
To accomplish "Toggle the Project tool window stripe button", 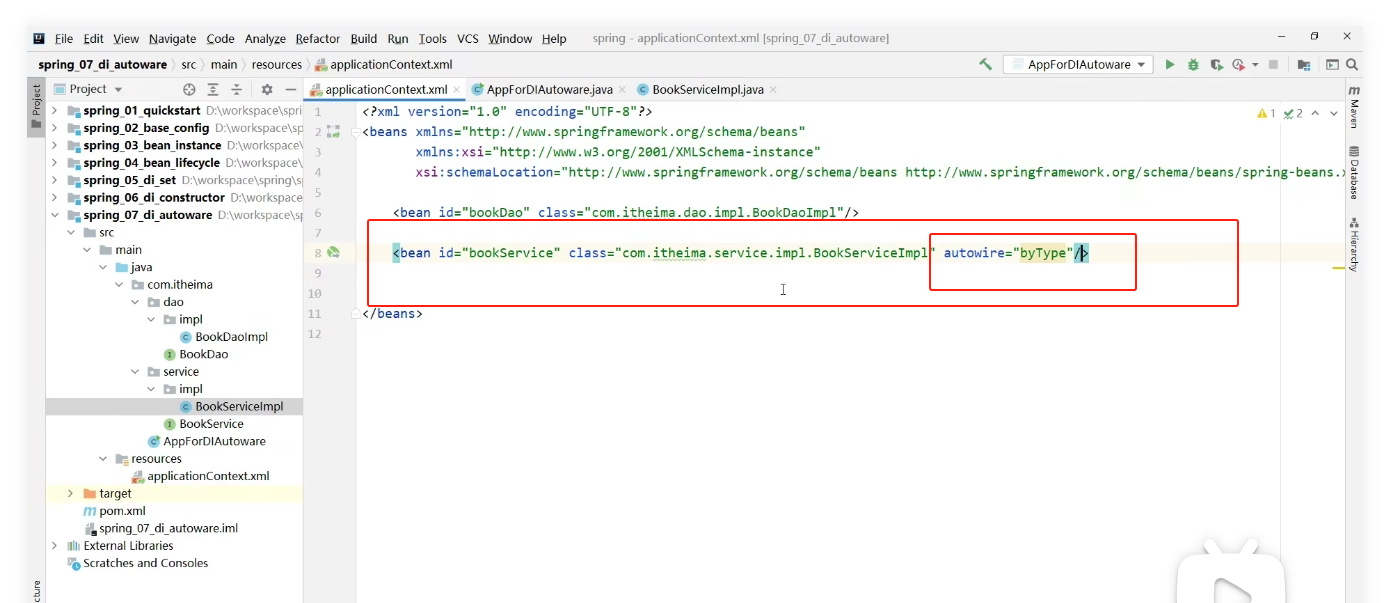I will tap(36, 108).
